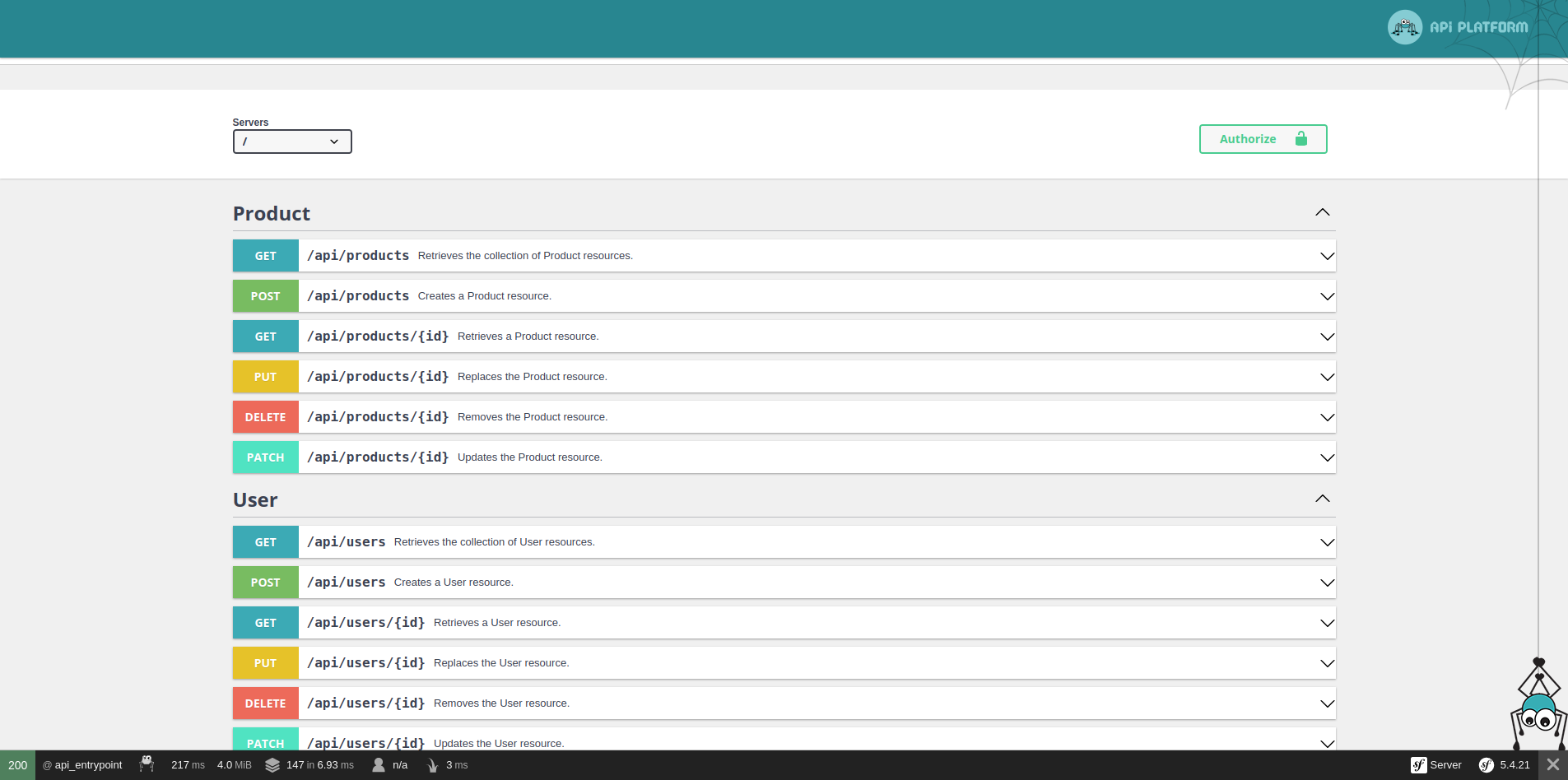Open the @ api_entrypoint route entry
Image resolution: width=1568 pixels, height=780 pixels.
pos(82,765)
